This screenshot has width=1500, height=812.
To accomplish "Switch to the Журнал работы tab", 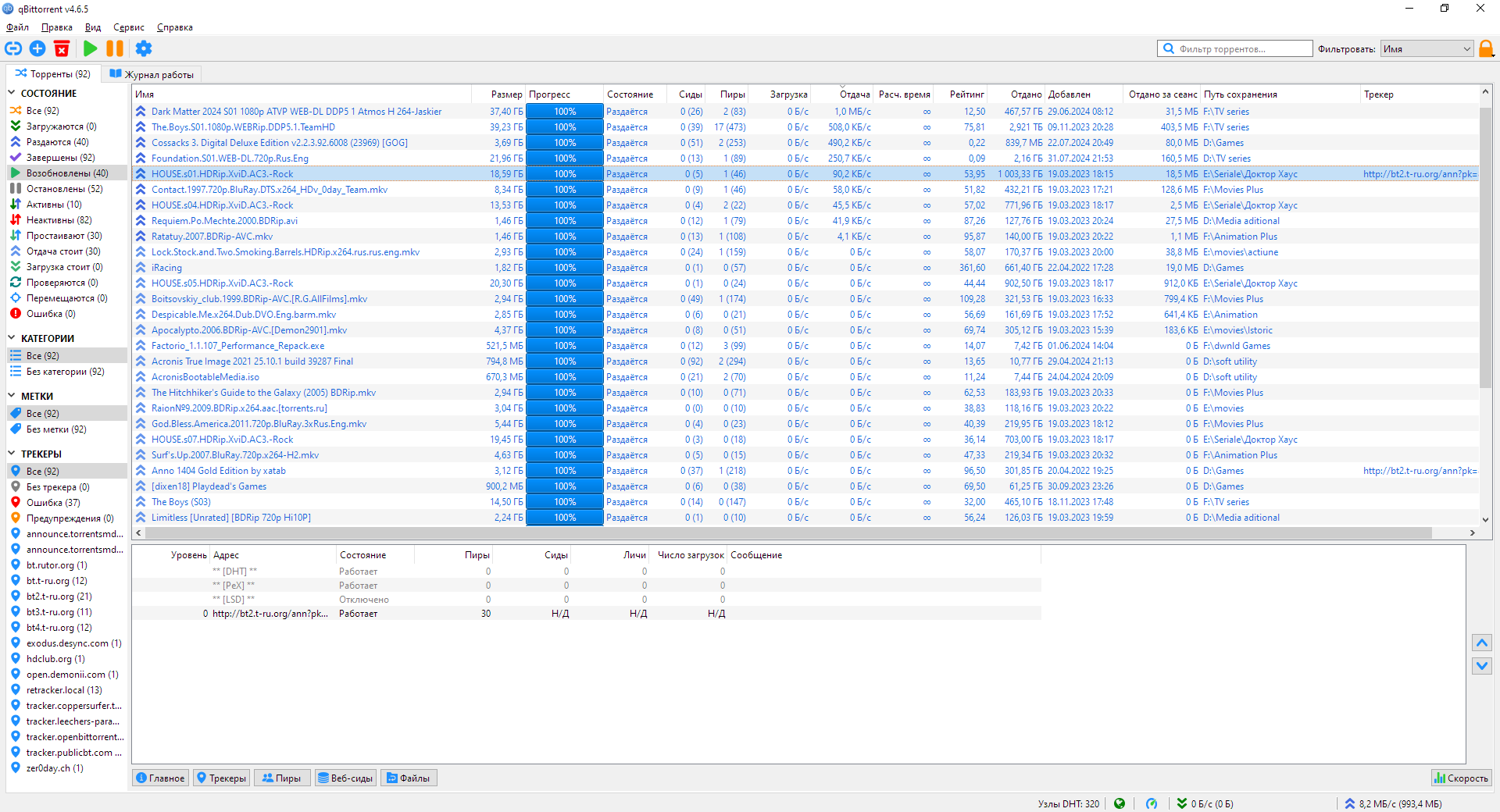I will 152,74.
